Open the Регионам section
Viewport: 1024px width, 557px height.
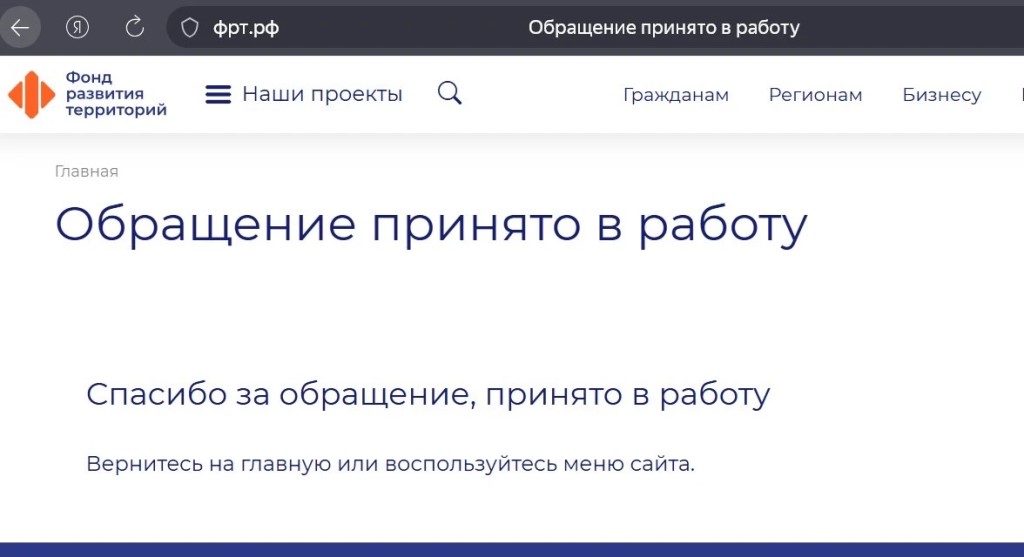click(x=815, y=95)
